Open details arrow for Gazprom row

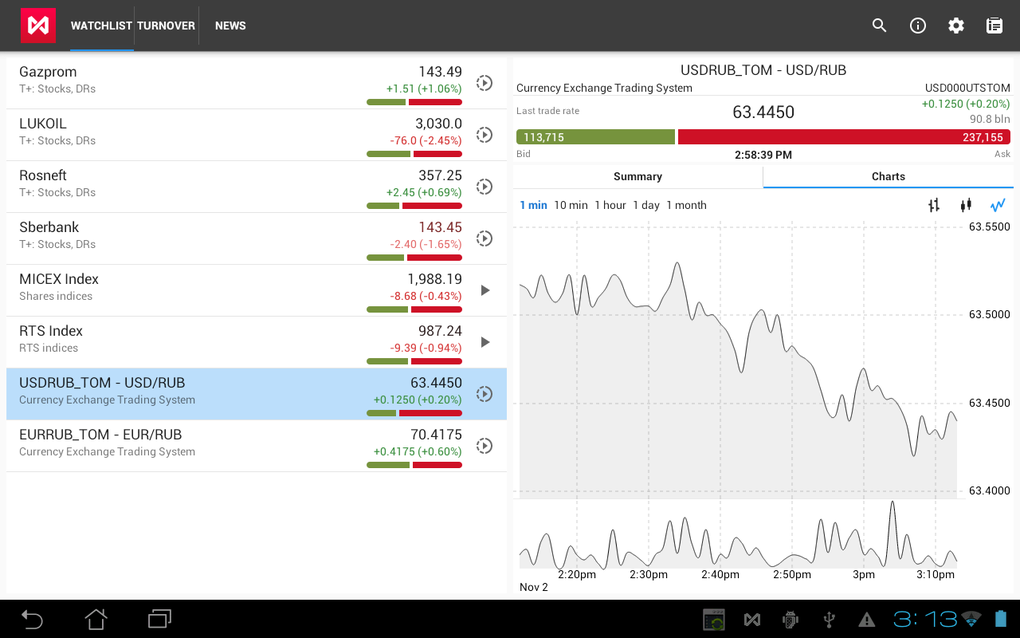click(484, 83)
